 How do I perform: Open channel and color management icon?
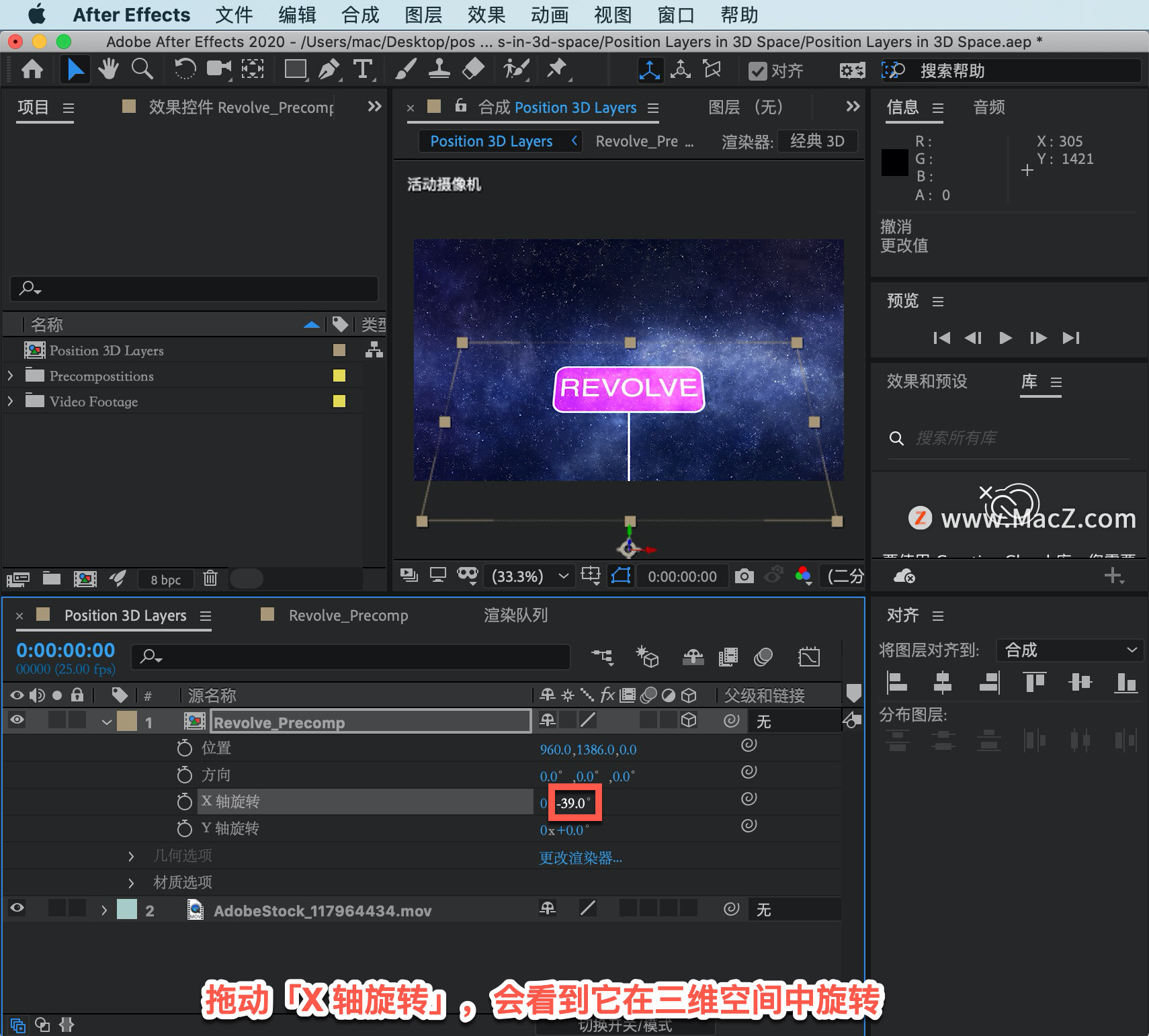click(803, 576)
